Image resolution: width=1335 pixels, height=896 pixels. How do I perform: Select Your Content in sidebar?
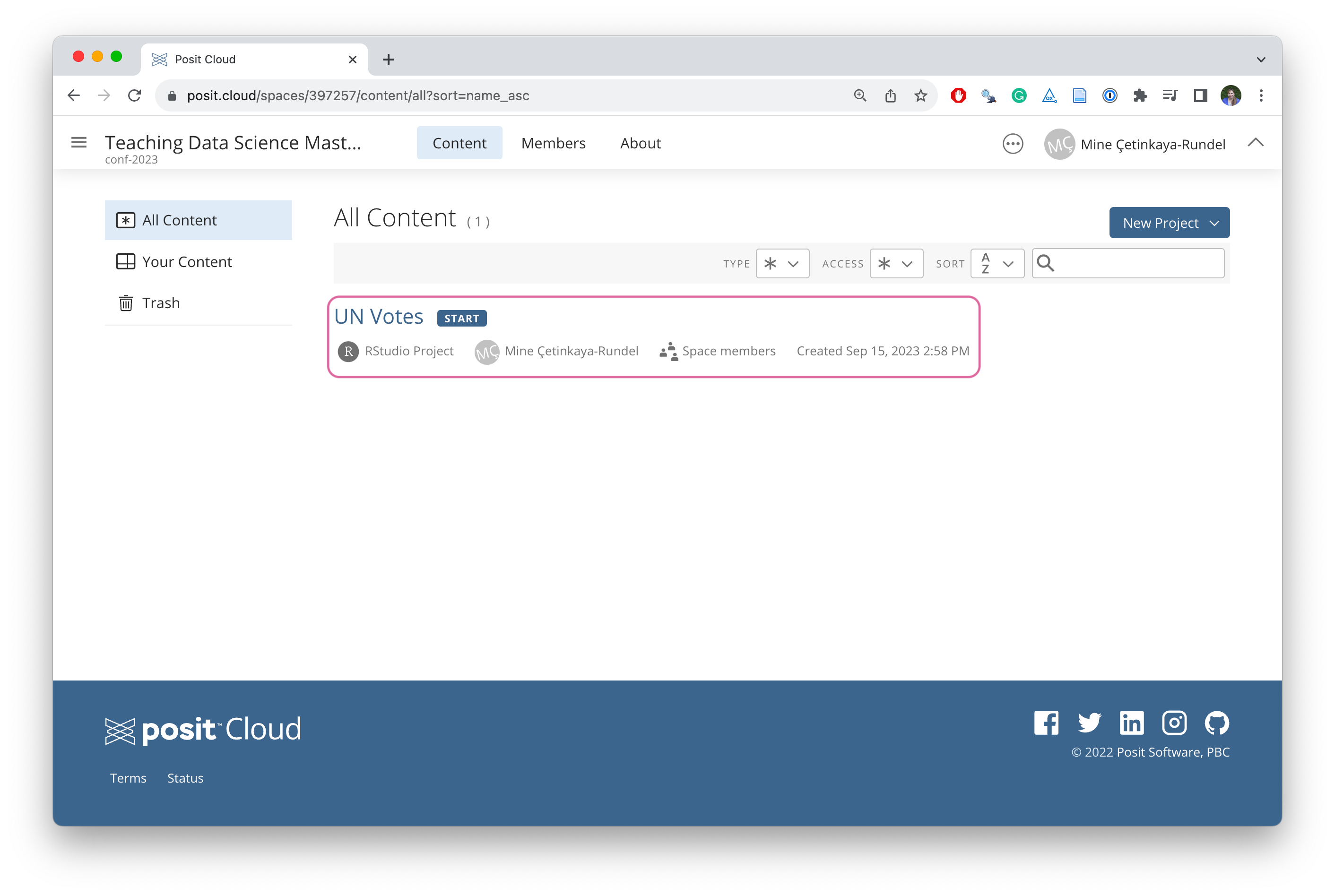click(x=187, y=262)
